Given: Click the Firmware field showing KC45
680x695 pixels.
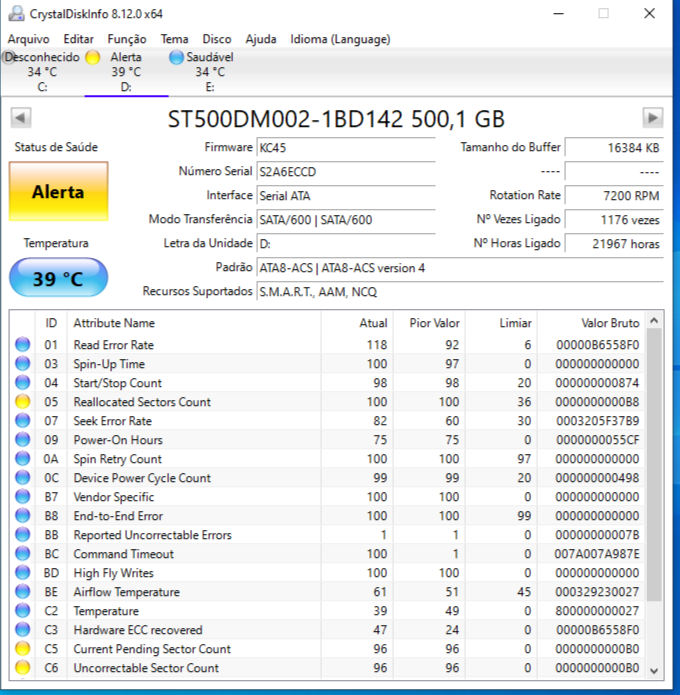Looking at the screenshot, I should pyautogui.click(x=346, y=148).
